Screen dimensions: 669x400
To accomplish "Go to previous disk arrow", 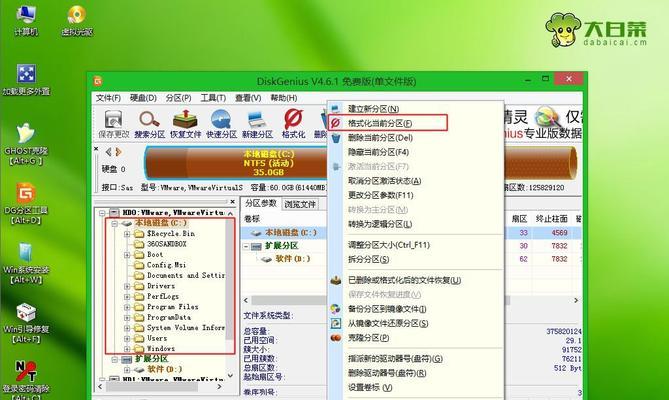I will pyautogui.click(x=108, y=152).
